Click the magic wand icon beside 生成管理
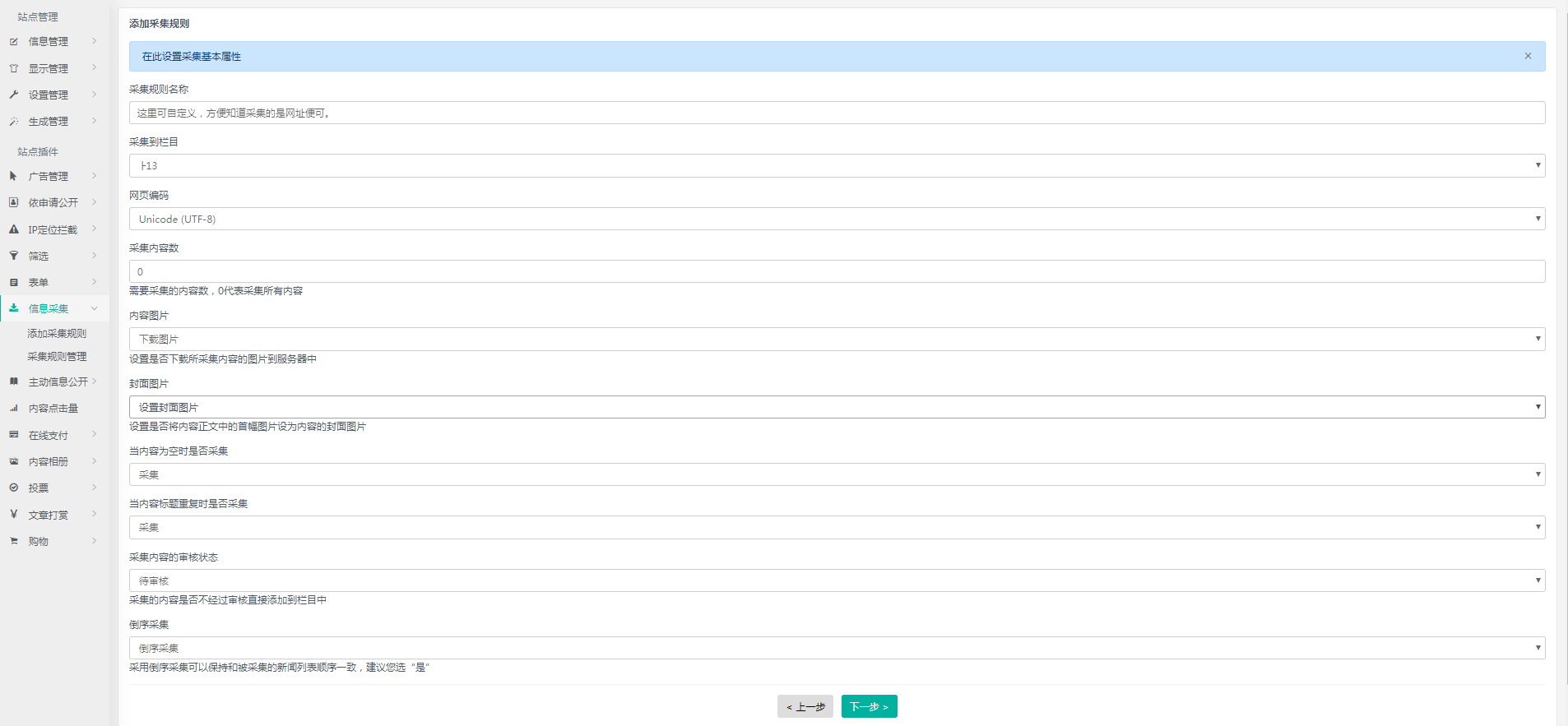 (14, 121)
